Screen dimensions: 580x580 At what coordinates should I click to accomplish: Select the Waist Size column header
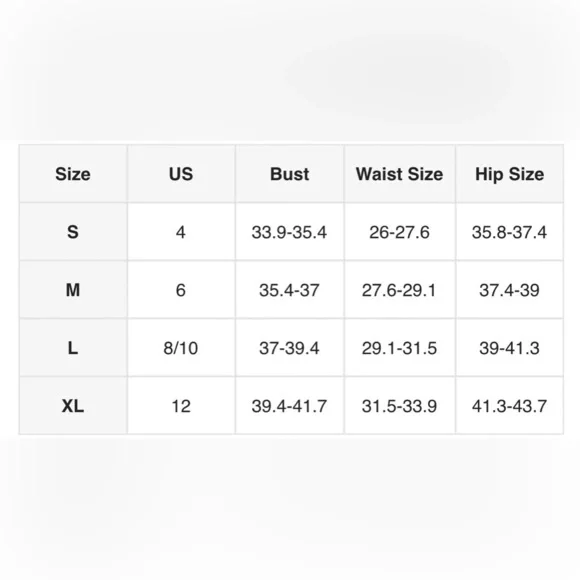click(x=399, y=174)
